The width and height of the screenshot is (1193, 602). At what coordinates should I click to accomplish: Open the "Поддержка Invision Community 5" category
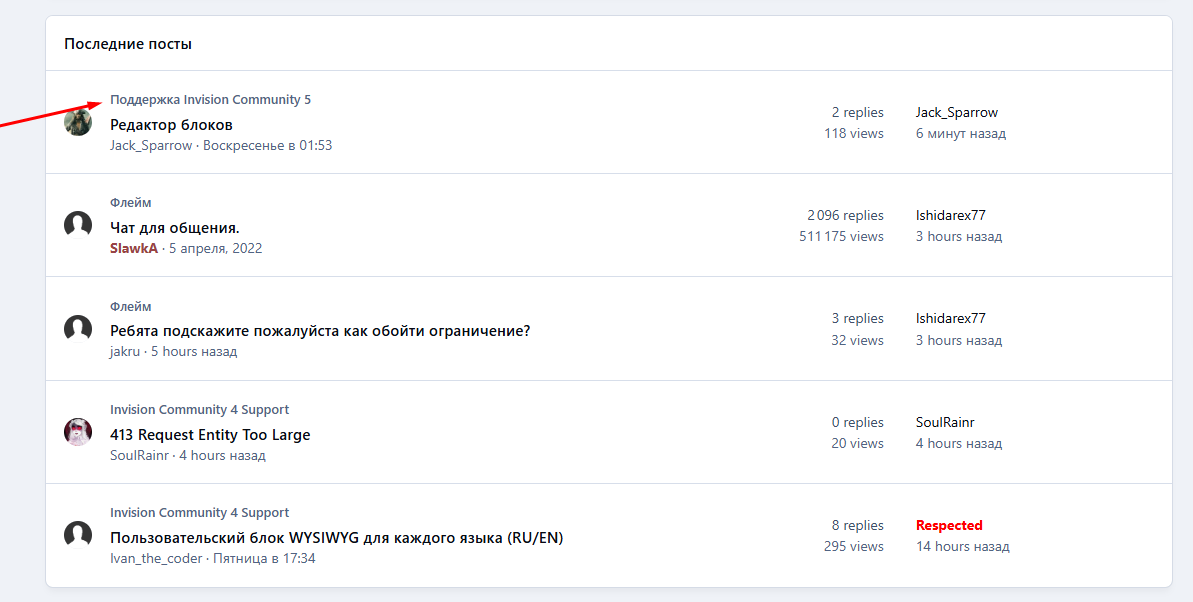click(210, 100)
